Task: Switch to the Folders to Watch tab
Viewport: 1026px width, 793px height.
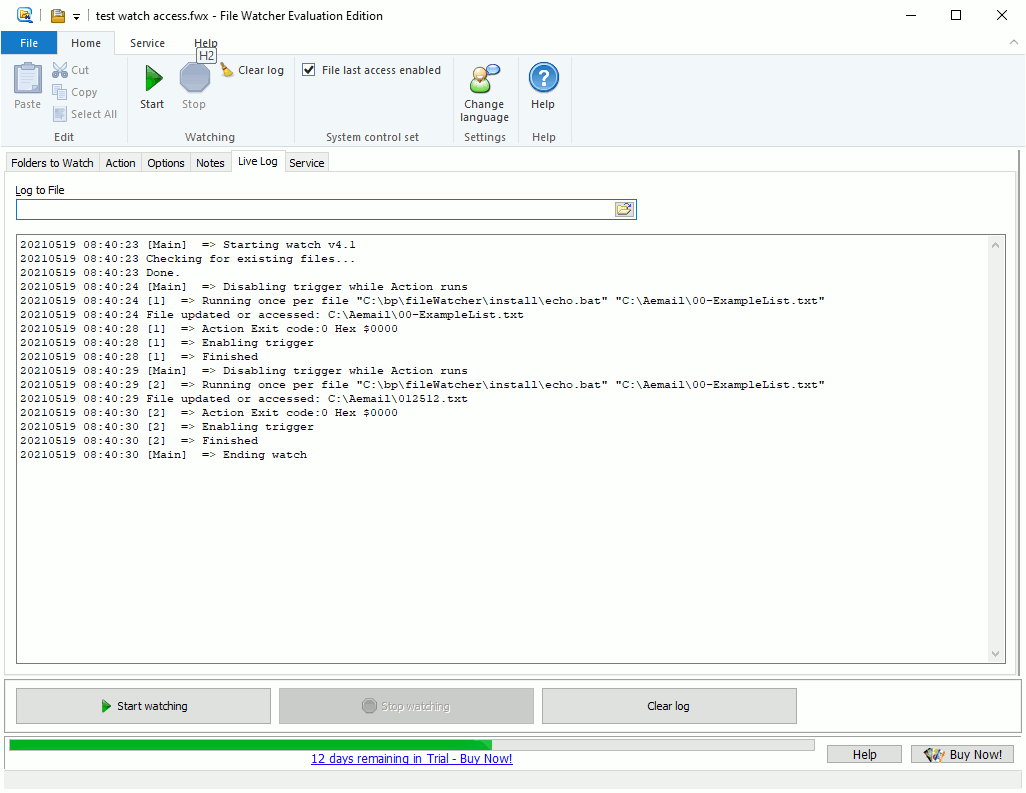Action: (x=52, y=163)
